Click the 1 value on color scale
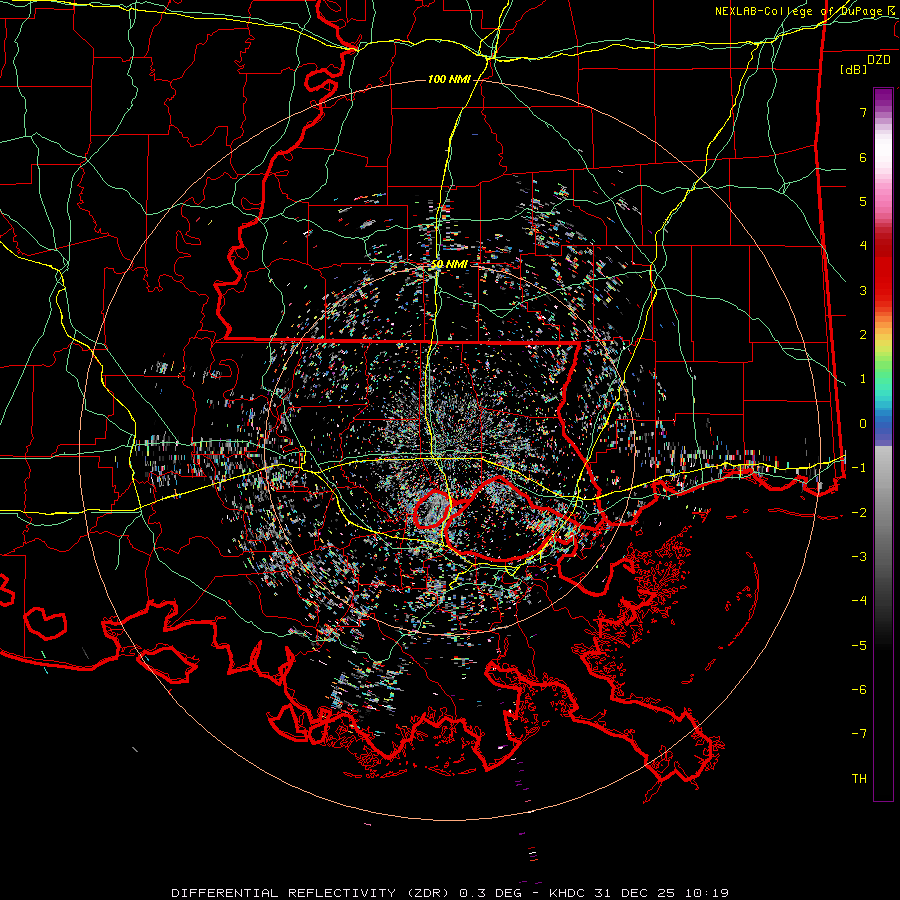The height and width of the screenshot is (900, 900). [863, 379]
